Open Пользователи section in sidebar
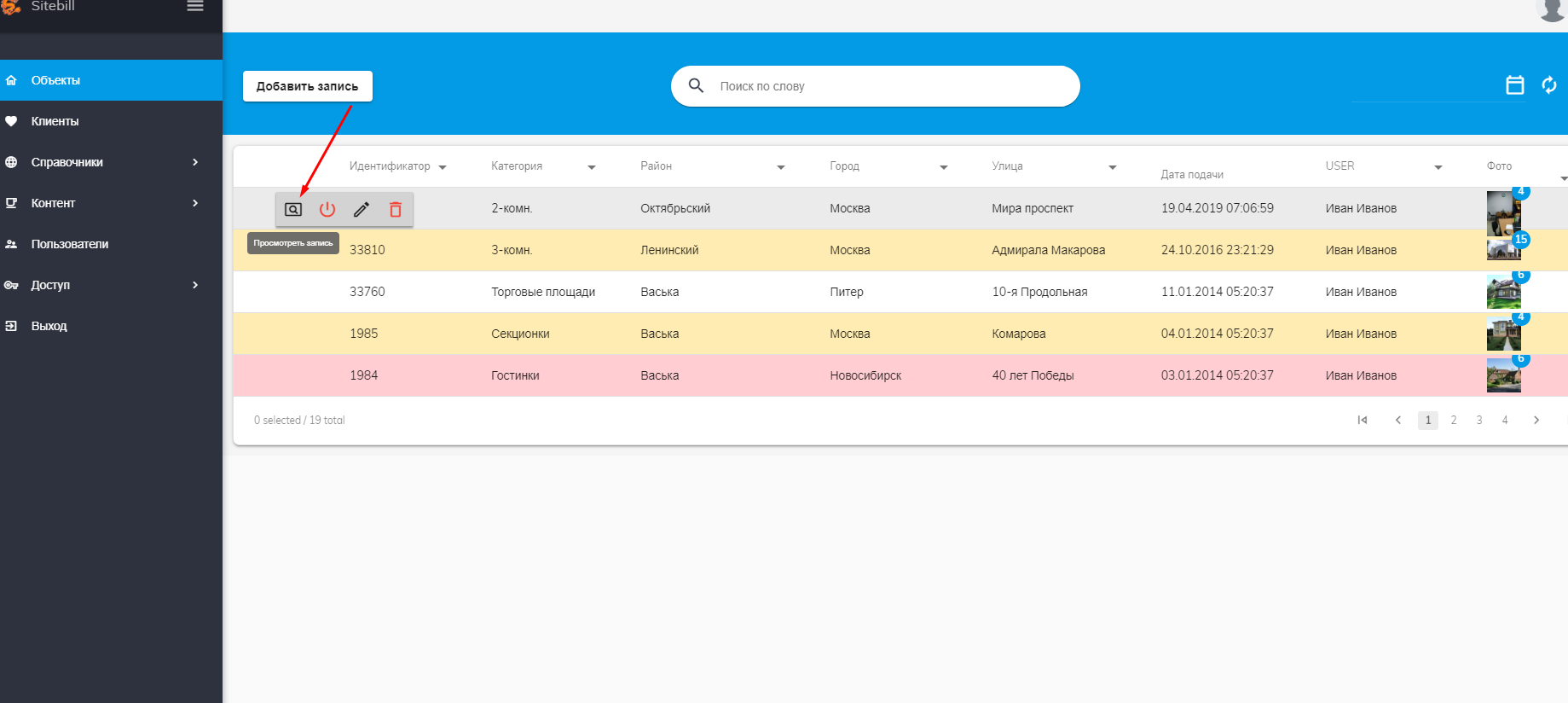This screenshot has height=703, width=1568. pyautogui.click(x=111, y=244)
